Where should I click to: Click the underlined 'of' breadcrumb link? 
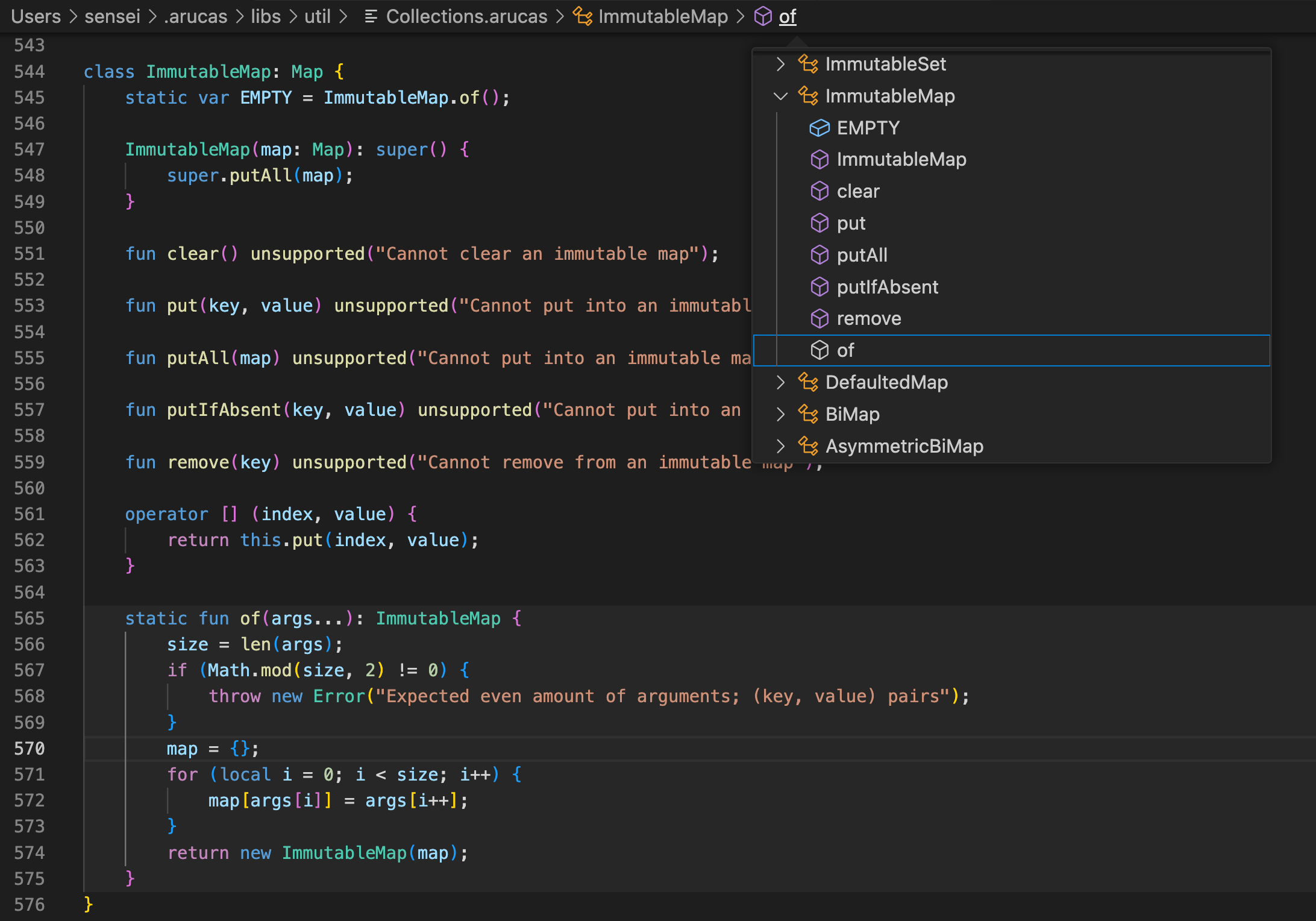[x=787, y=16]
